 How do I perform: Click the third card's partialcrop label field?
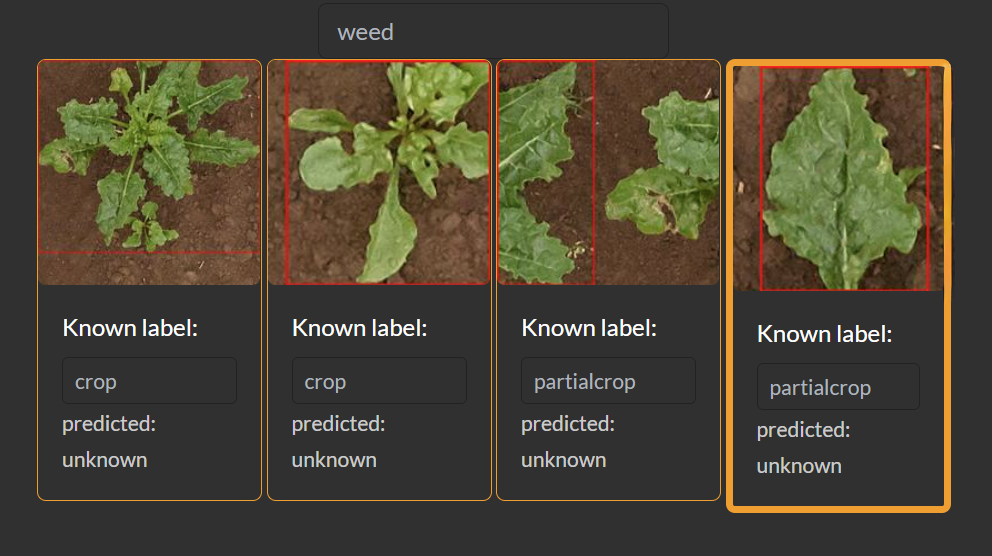click(608, 381)
